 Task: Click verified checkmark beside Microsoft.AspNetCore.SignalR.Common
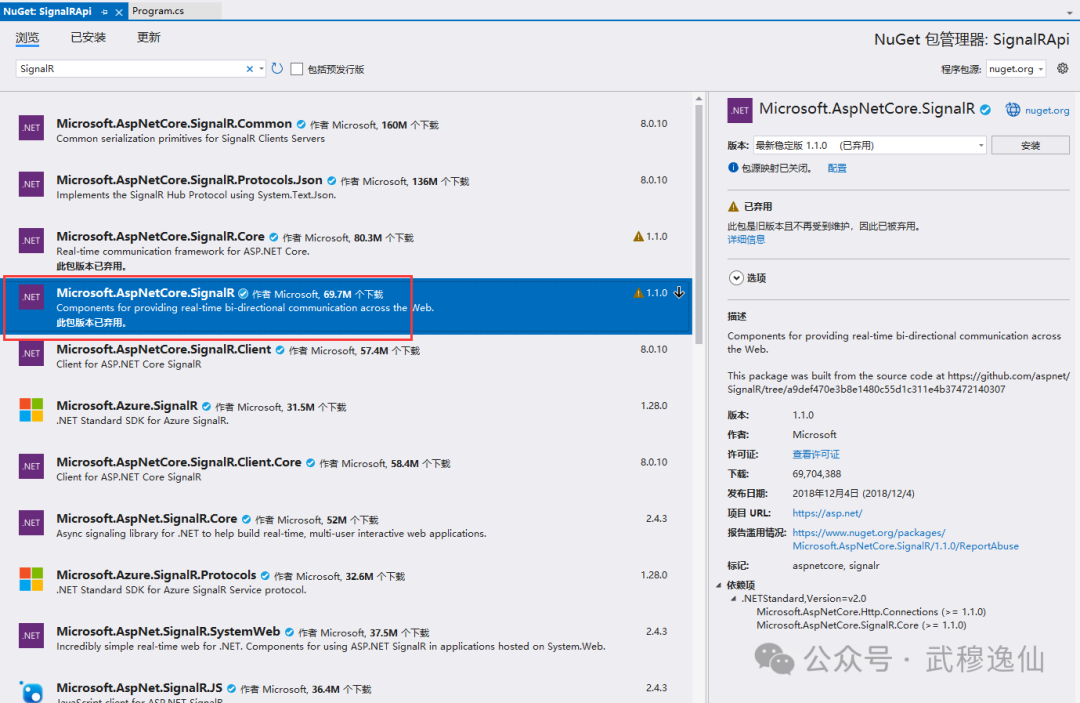301,125
